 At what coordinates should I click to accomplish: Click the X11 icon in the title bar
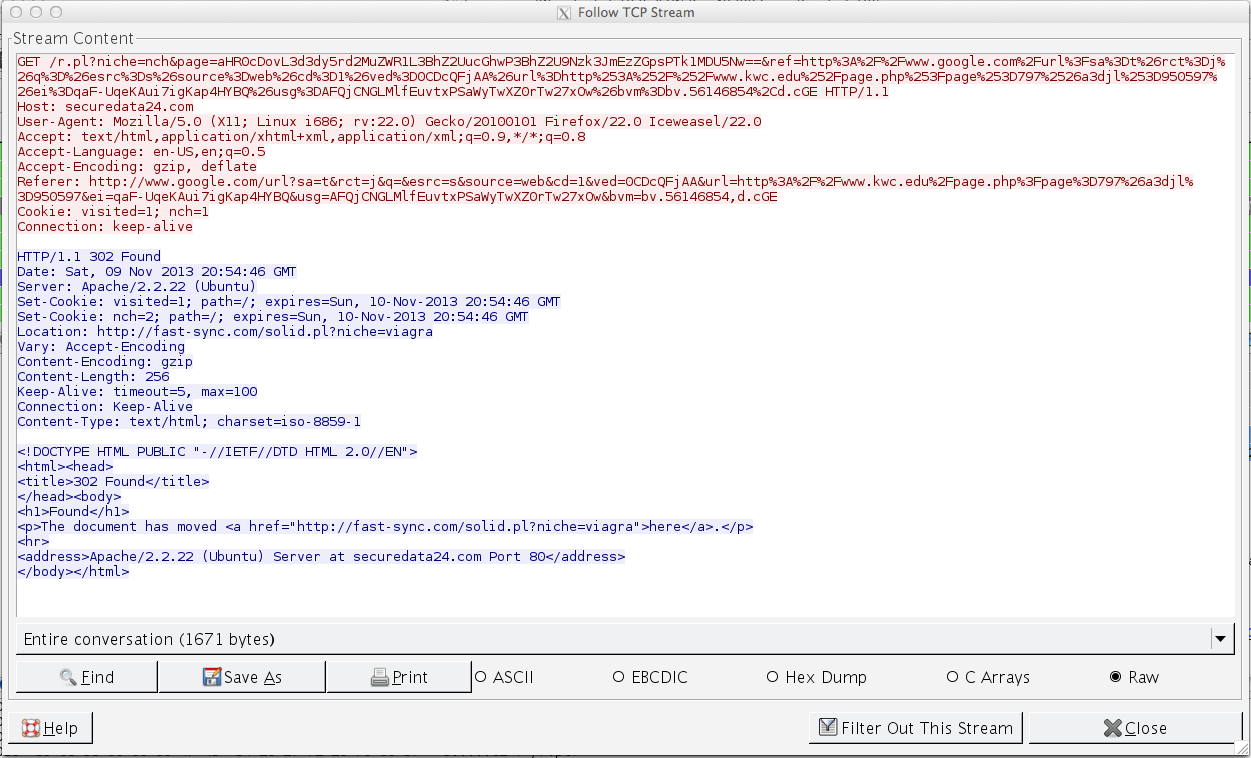click(x=564, y=12)
